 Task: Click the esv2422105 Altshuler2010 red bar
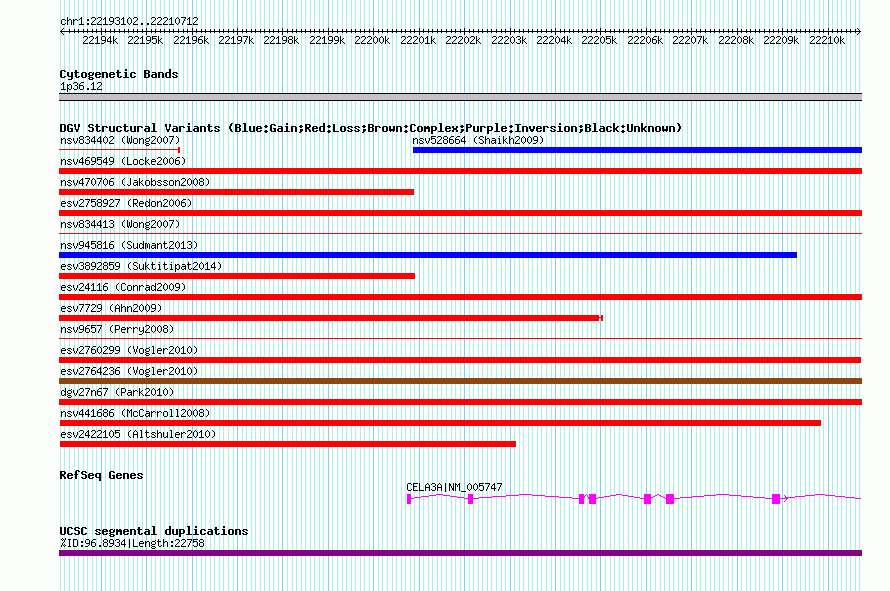pos(287,444)
